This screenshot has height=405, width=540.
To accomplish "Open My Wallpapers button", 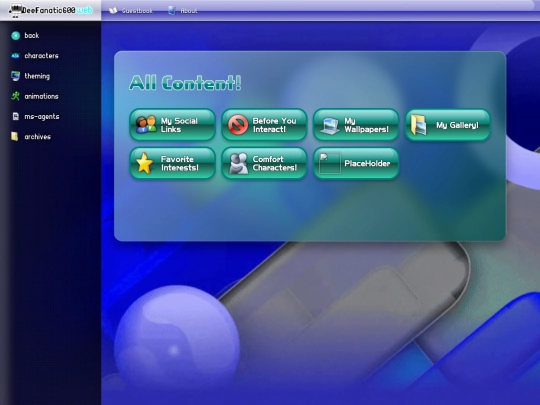I will tap(356, 125).
